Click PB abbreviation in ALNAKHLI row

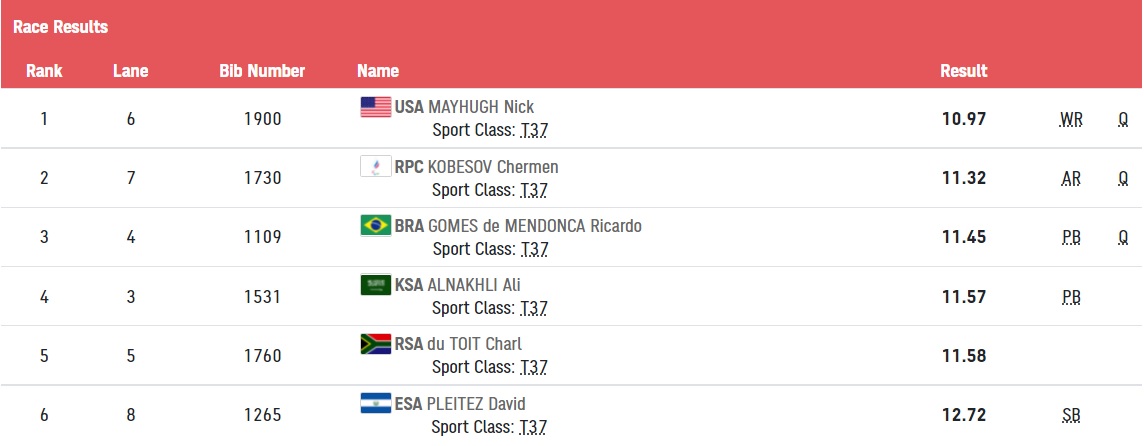pos(1071,298)
